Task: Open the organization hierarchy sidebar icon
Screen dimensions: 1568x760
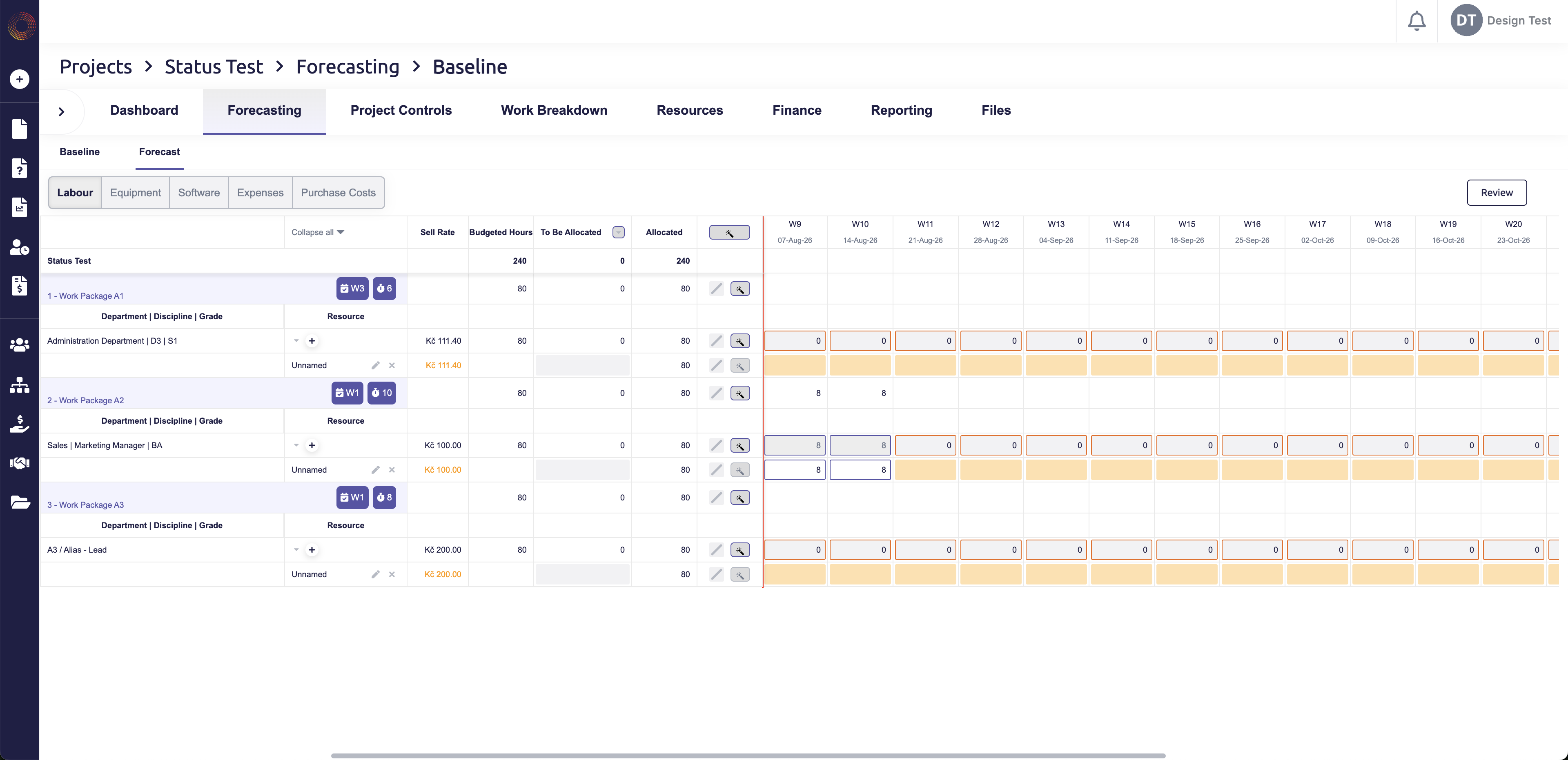Action: 20,384
